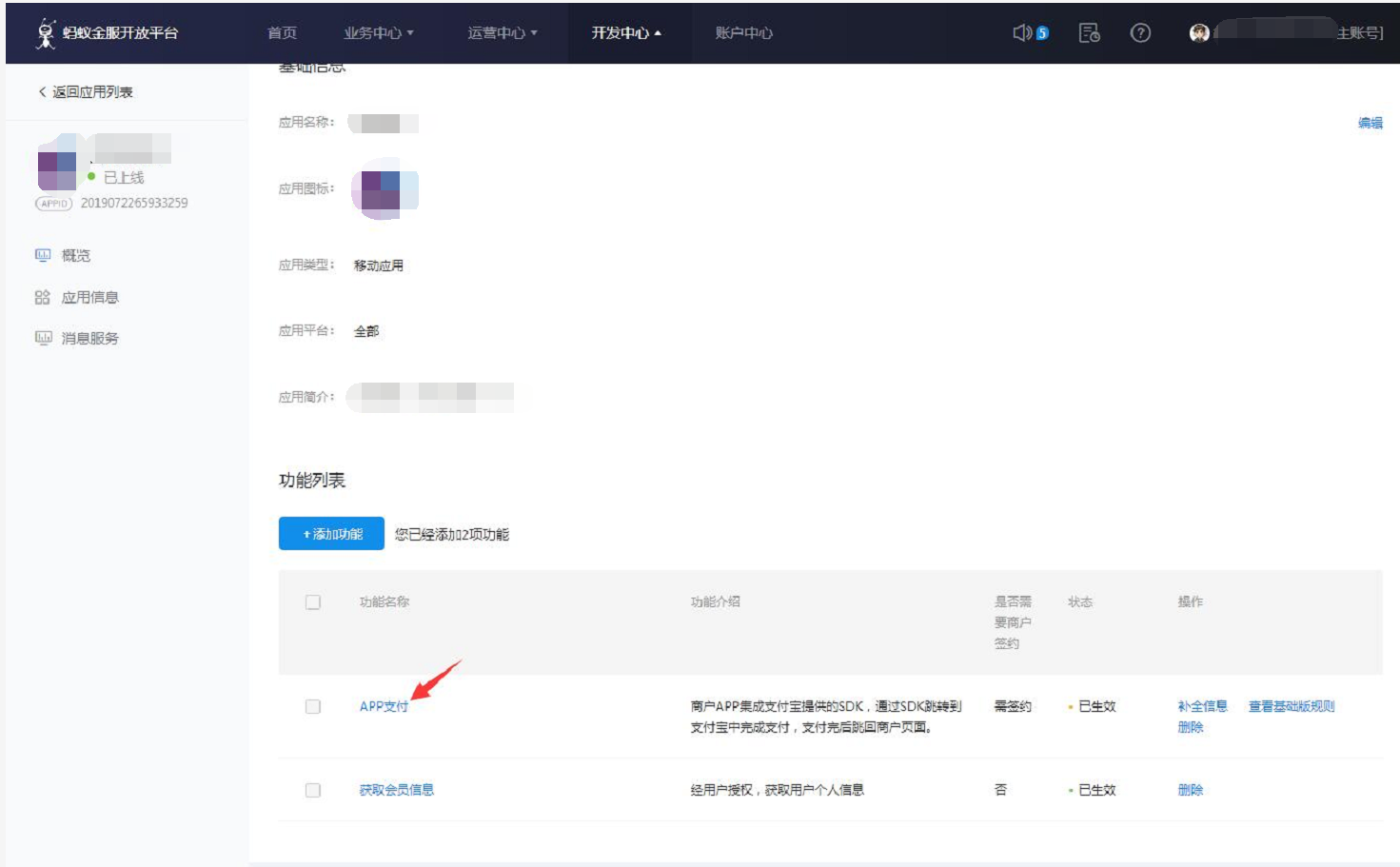Open the notifications speaker icon
The width and height of the screenshot is (1400, 867).
(x=1022, y=33)
